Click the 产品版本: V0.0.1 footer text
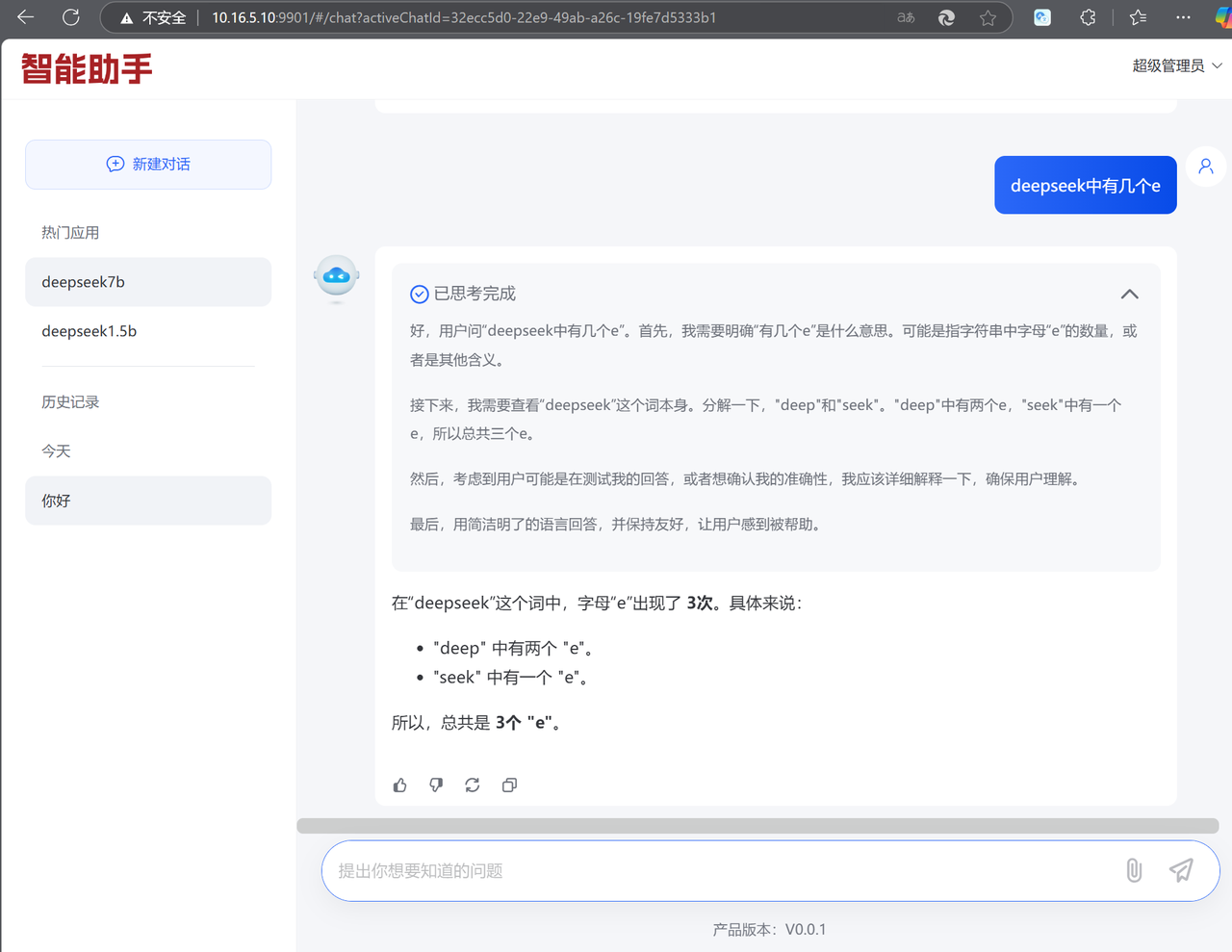The width and height of the screenshot is (1232, 952). pyautogui.click(x=769, y=930)
